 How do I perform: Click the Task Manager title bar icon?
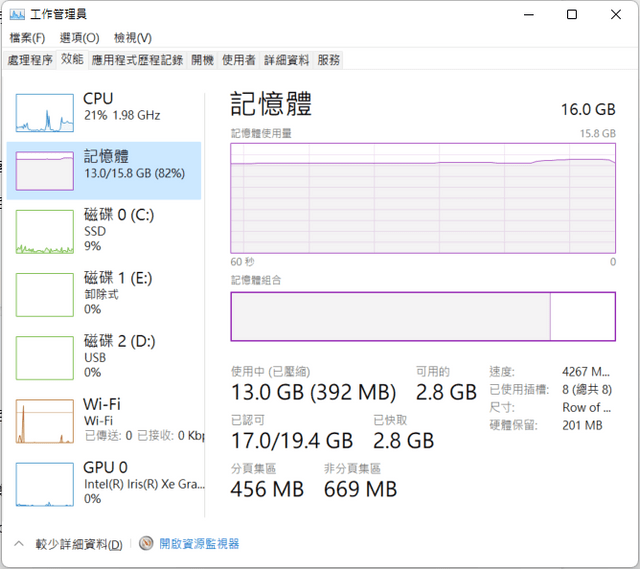tap(17, 15)
